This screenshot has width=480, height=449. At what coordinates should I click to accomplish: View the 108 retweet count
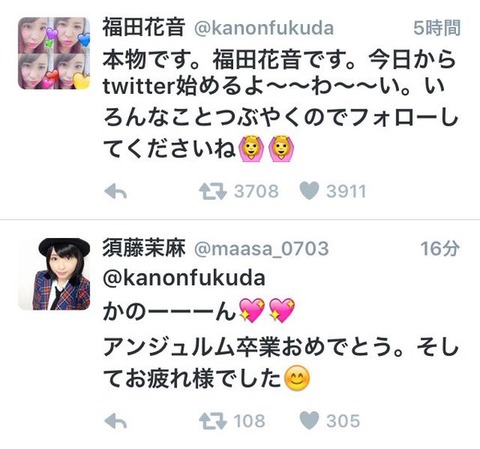(x=250, y=421)
